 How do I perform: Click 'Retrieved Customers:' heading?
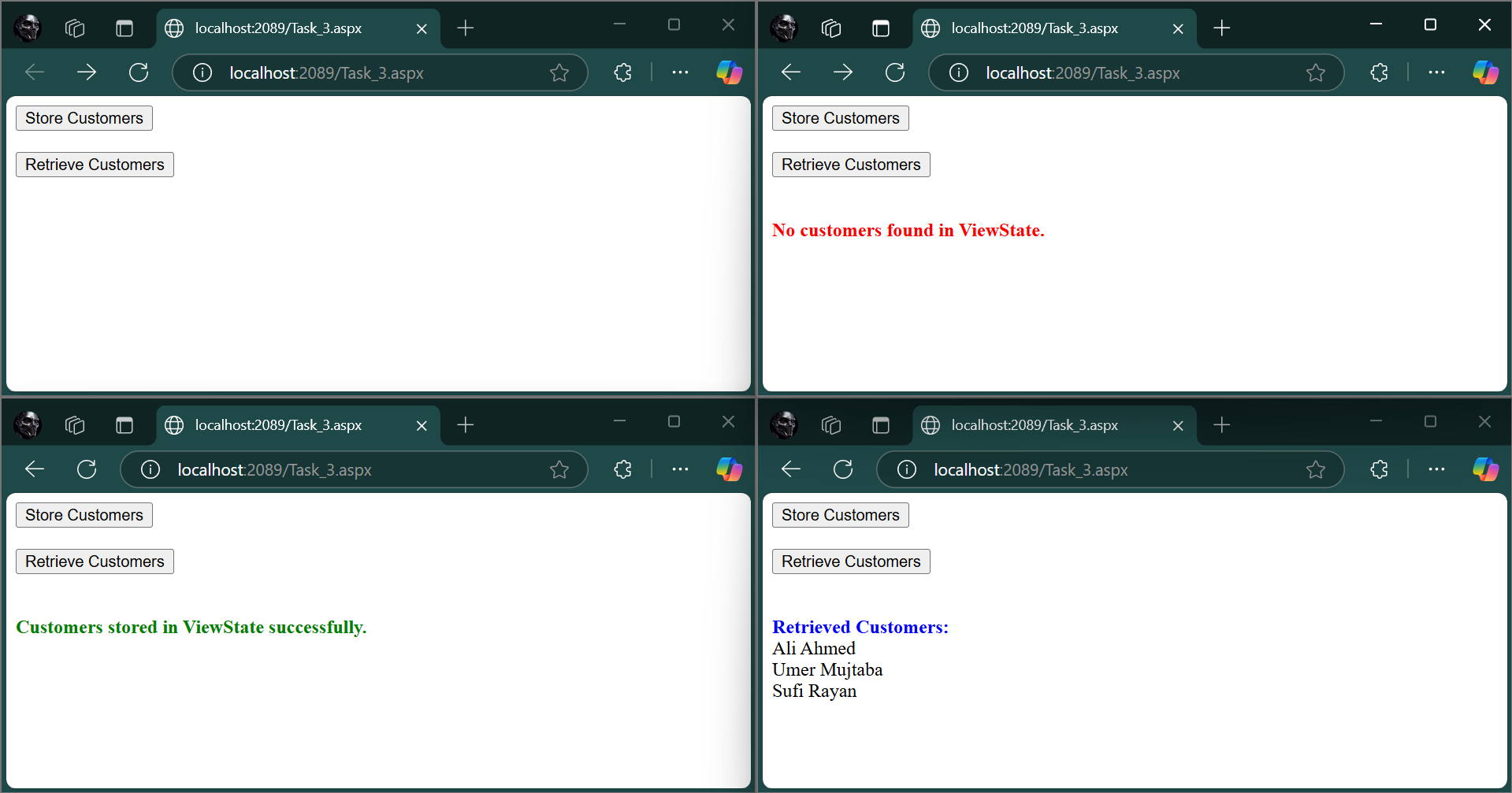pos(860,627)
